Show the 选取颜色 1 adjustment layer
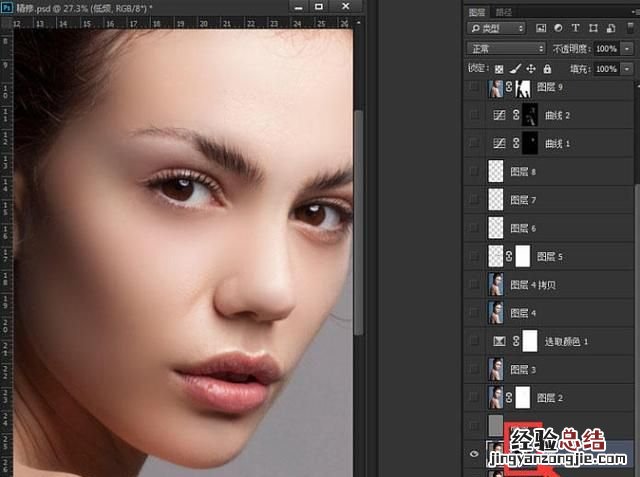 pos(474,342)
